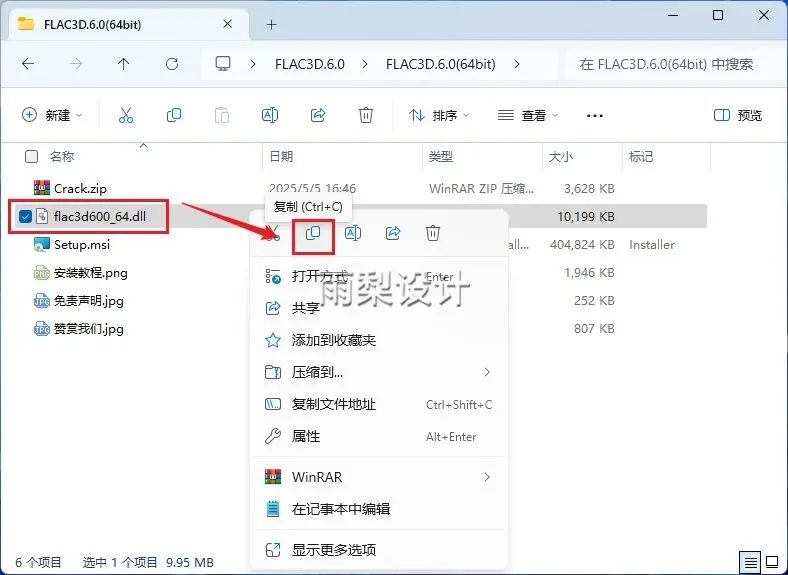Click the Cut icon in the toolbar

pos(126,115)
